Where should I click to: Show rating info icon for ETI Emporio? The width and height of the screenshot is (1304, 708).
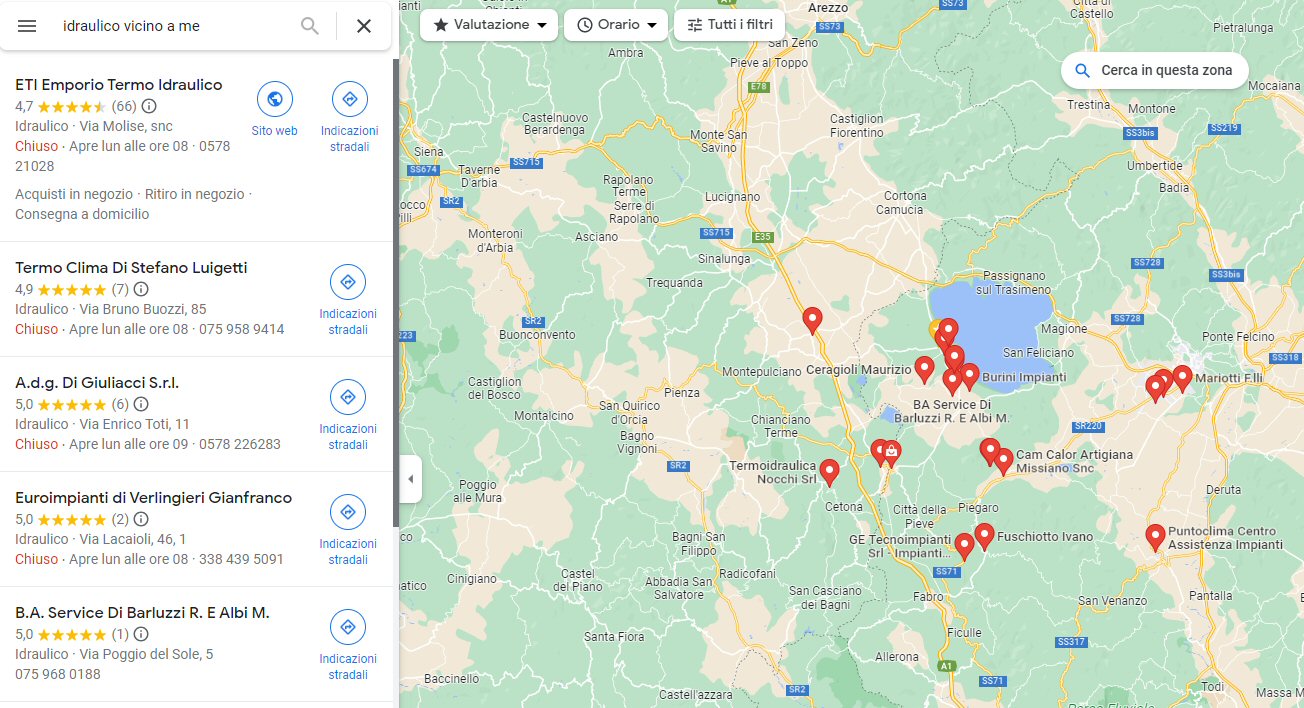(149, 106)
